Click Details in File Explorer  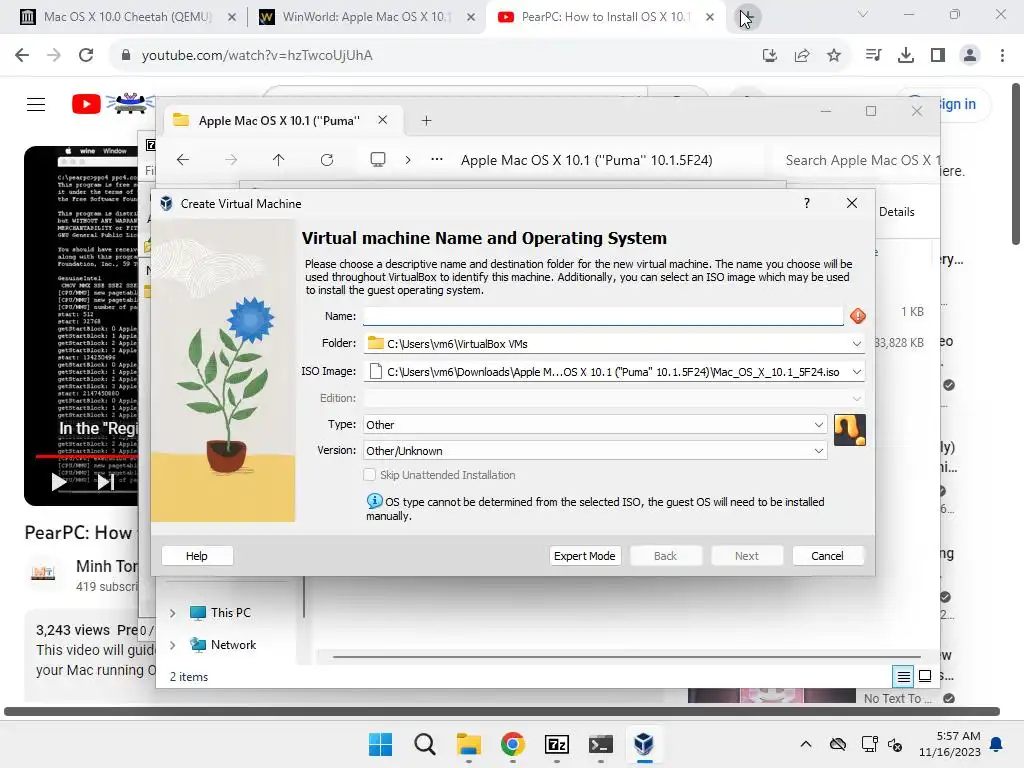coord(896,212)
